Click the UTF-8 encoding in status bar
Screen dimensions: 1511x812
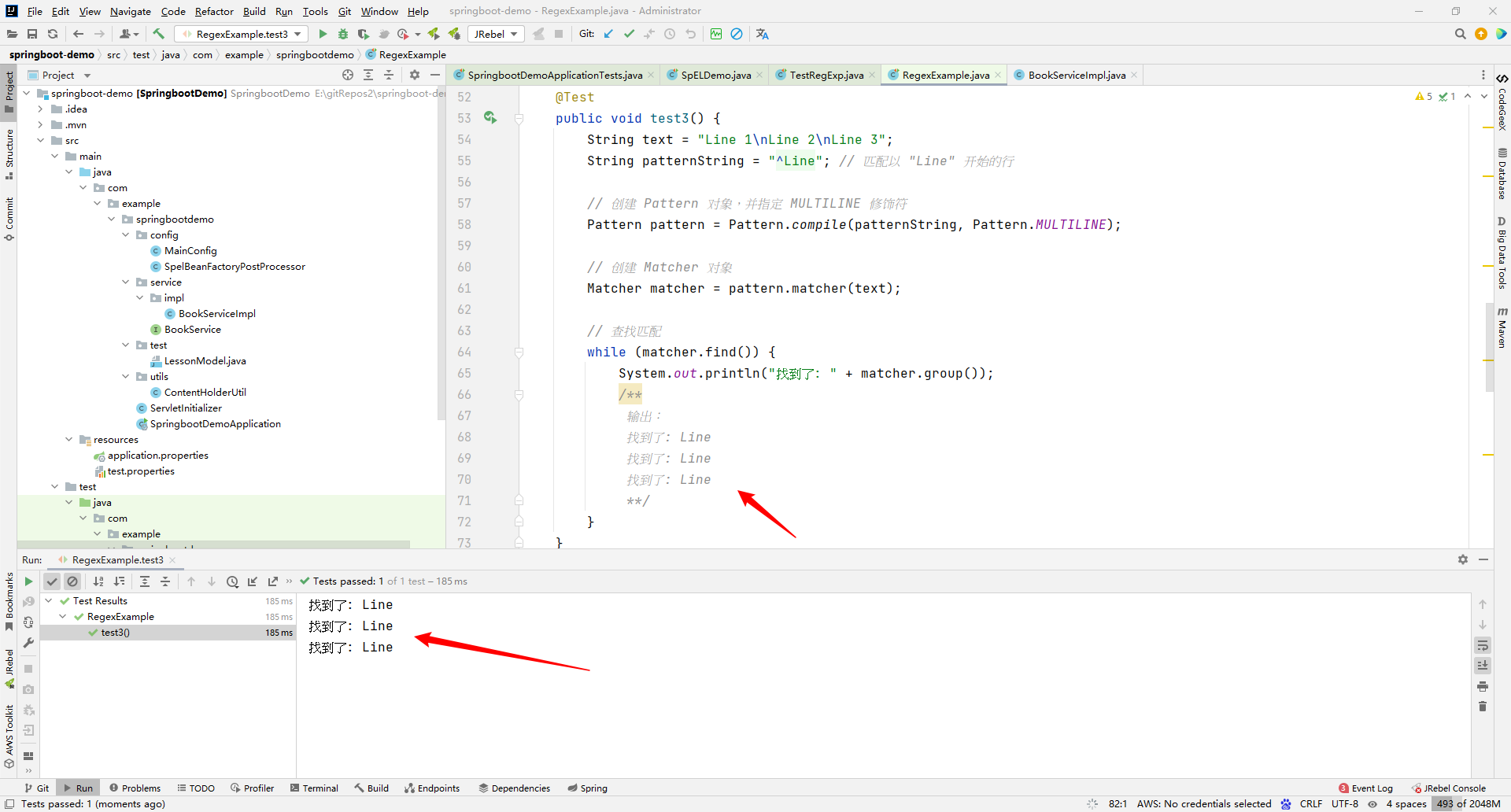(1345, 803)
